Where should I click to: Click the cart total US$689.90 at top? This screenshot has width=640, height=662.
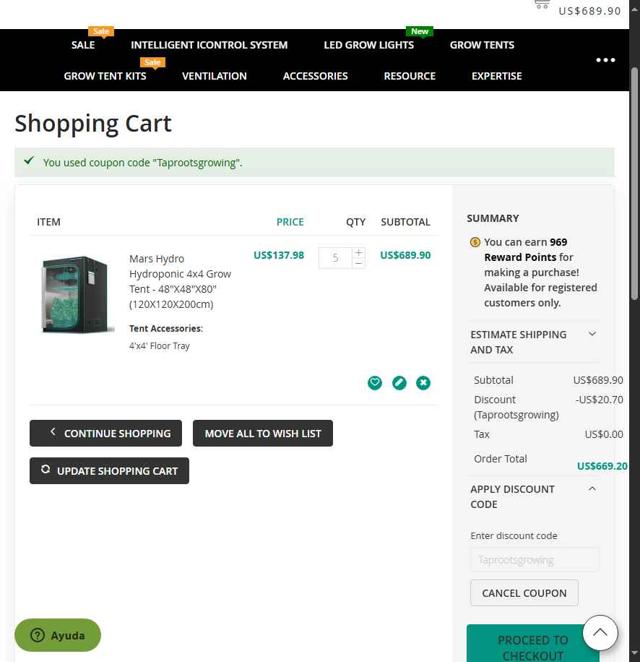pos(589,11)
